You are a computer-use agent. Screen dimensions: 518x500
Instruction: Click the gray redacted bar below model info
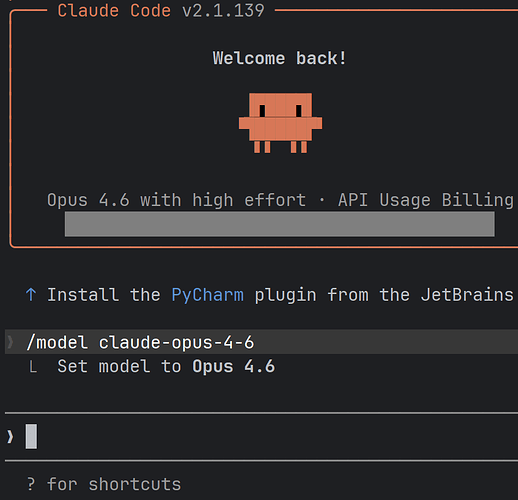(280, 224)
